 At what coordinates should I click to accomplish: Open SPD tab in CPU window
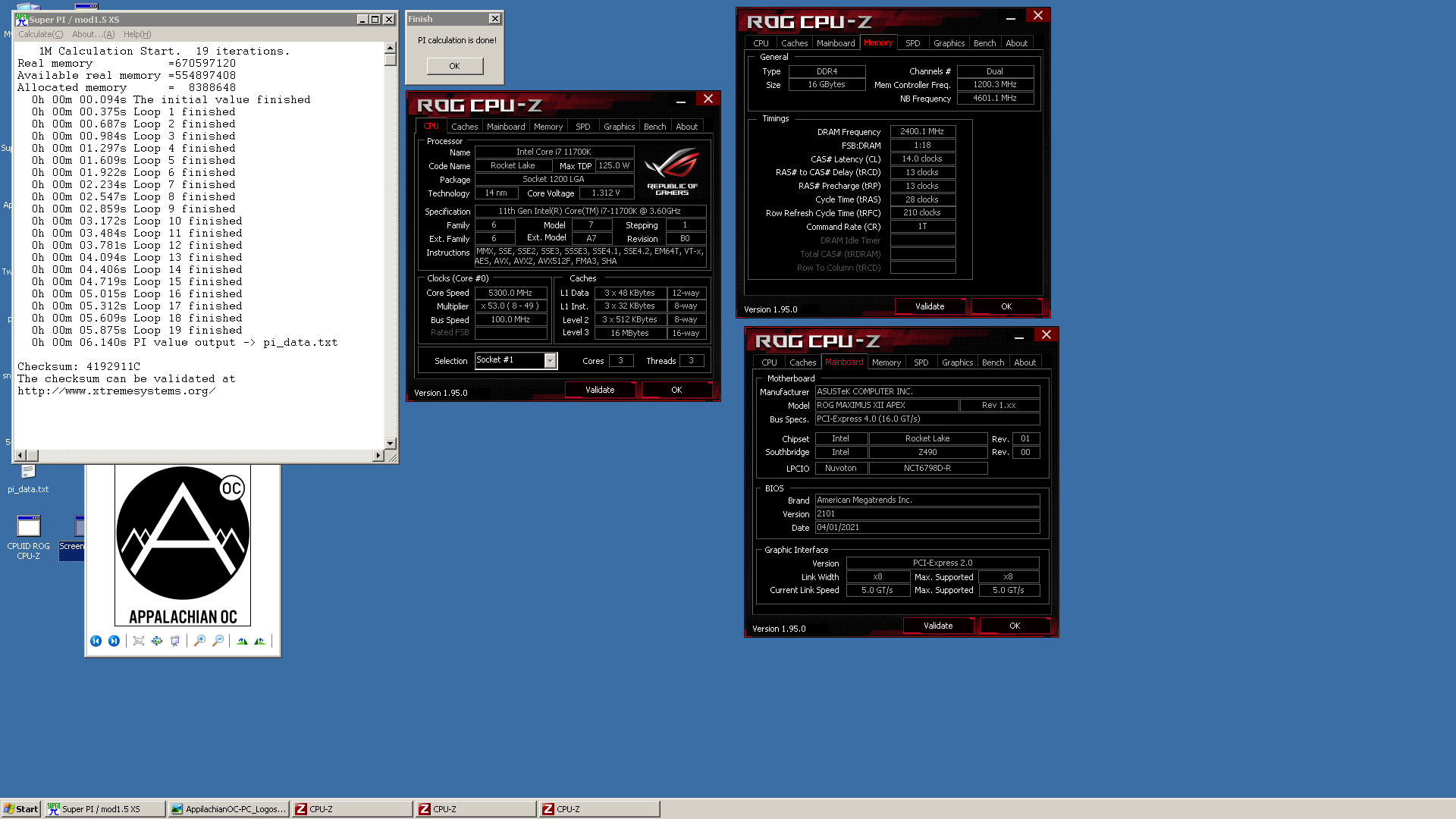[x=582, y=127]
